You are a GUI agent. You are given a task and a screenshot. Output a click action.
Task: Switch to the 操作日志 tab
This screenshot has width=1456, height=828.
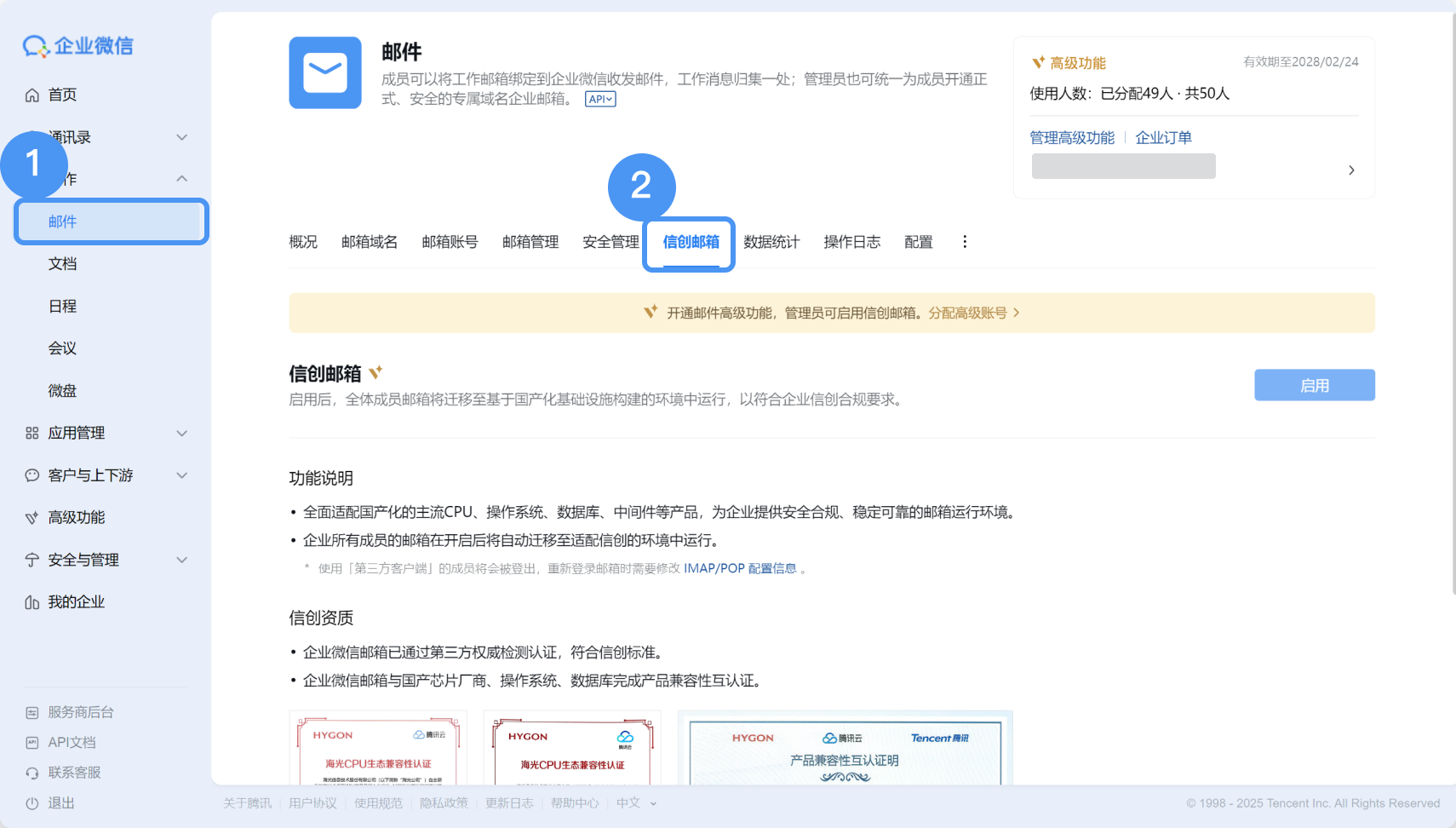coord(851,242)
